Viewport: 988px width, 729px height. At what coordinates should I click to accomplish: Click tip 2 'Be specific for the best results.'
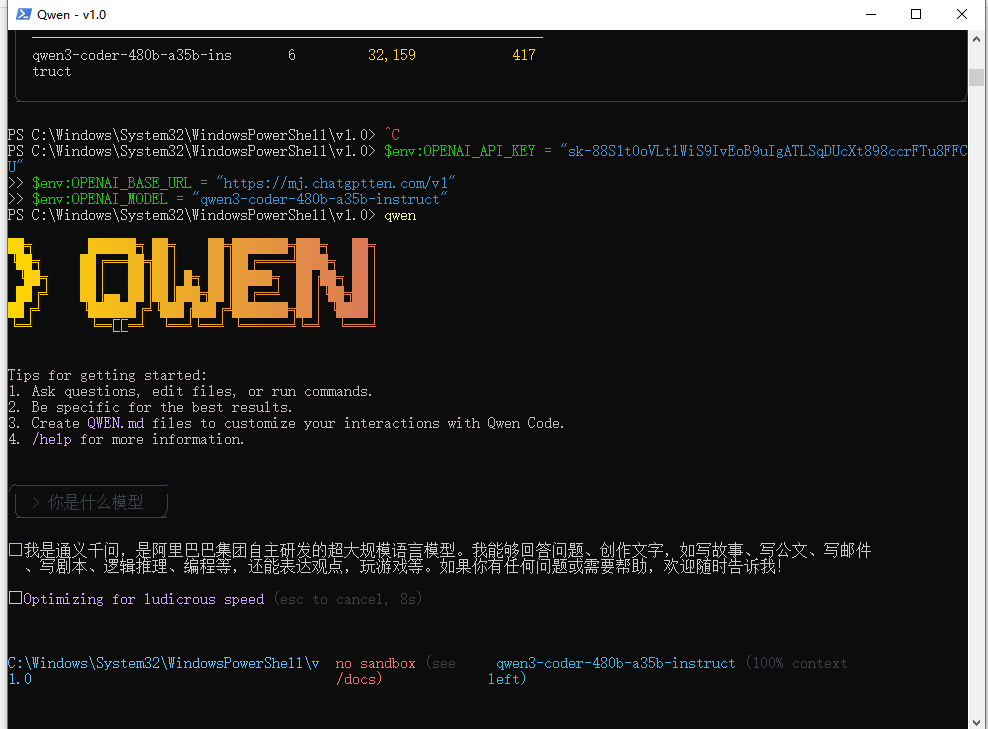(x=162, y=408)
